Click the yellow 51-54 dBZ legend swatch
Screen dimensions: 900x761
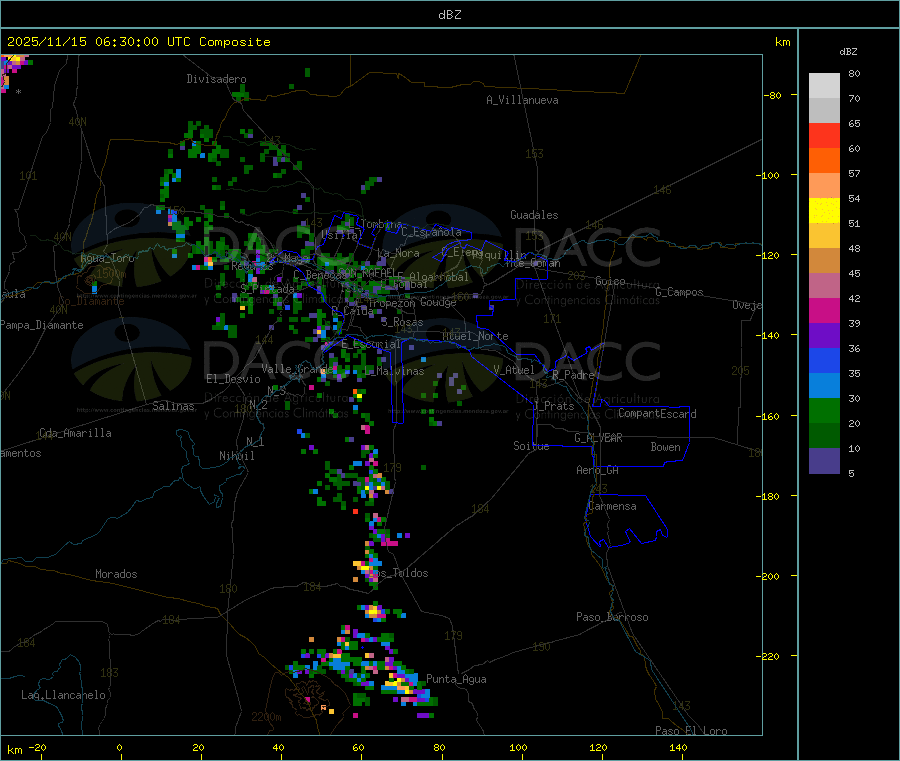(x=824, y=211)
